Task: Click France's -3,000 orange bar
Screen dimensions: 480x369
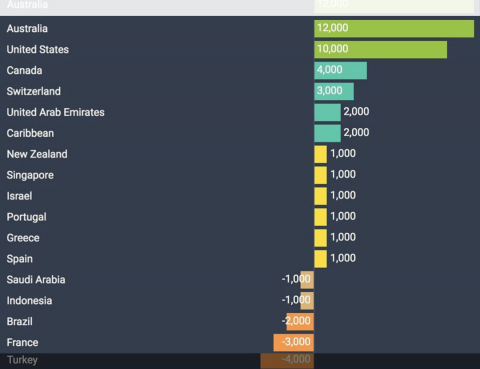Action: (x=293, y=343)
